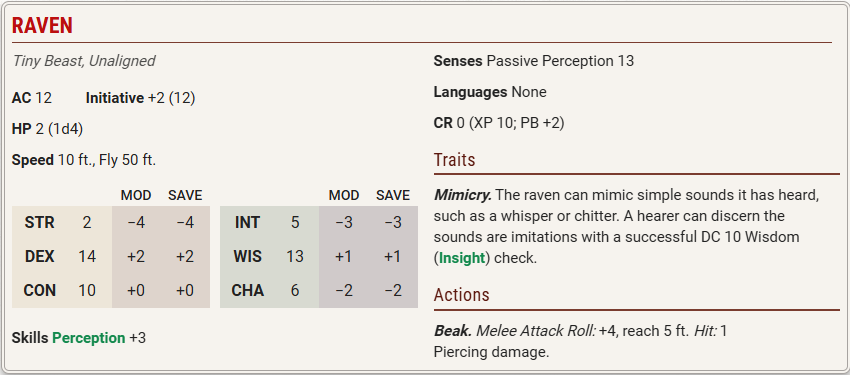Click the Tiny Beast, Unaligned subtitle
This screenshot has width=850, height=375.
click(x=84, y=61)
